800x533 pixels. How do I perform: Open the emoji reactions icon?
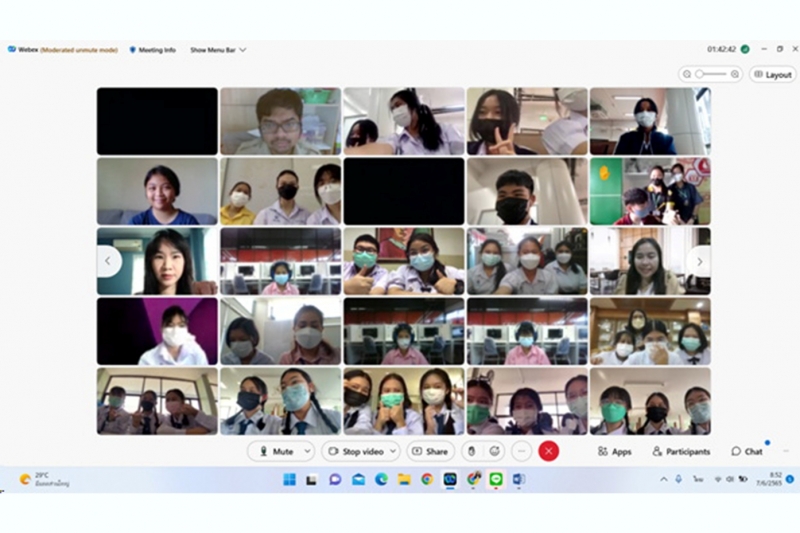(x=494, y=451)
